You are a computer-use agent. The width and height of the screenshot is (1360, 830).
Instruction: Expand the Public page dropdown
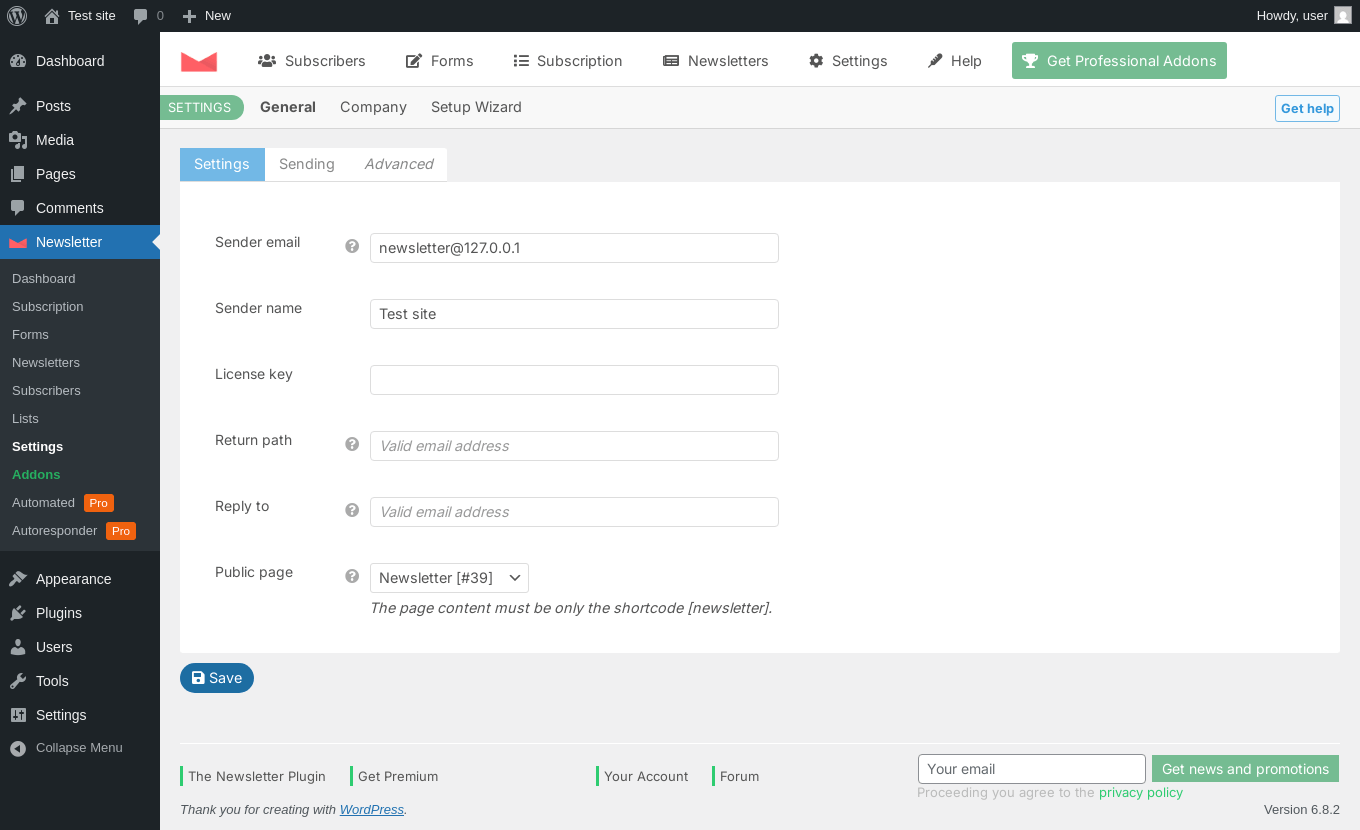(x=449, y=578)
